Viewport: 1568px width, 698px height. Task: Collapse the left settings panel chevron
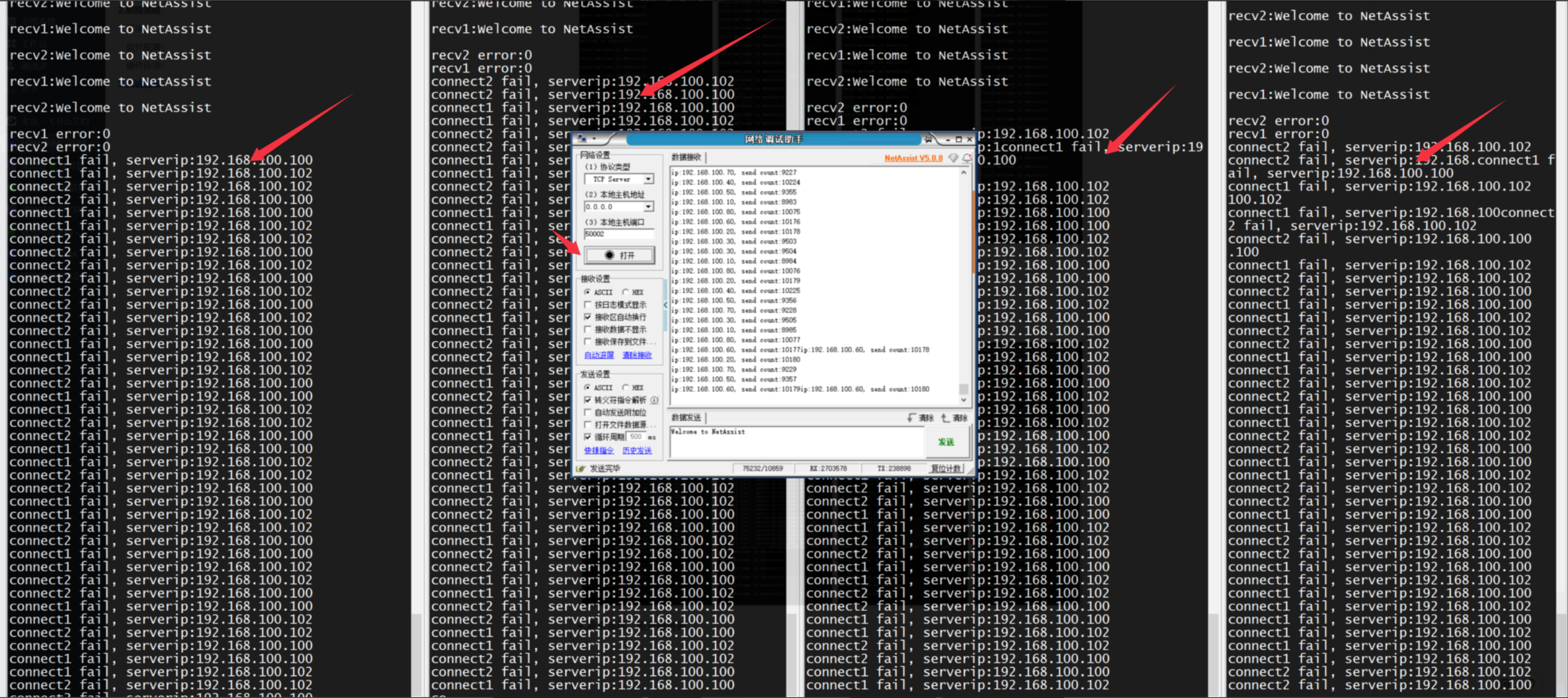tap(665, 304)
